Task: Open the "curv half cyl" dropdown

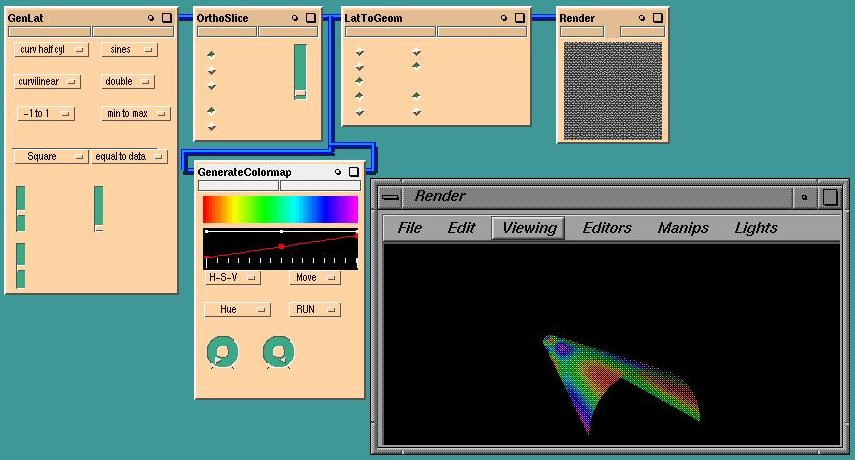Action: tap(52, 49)
